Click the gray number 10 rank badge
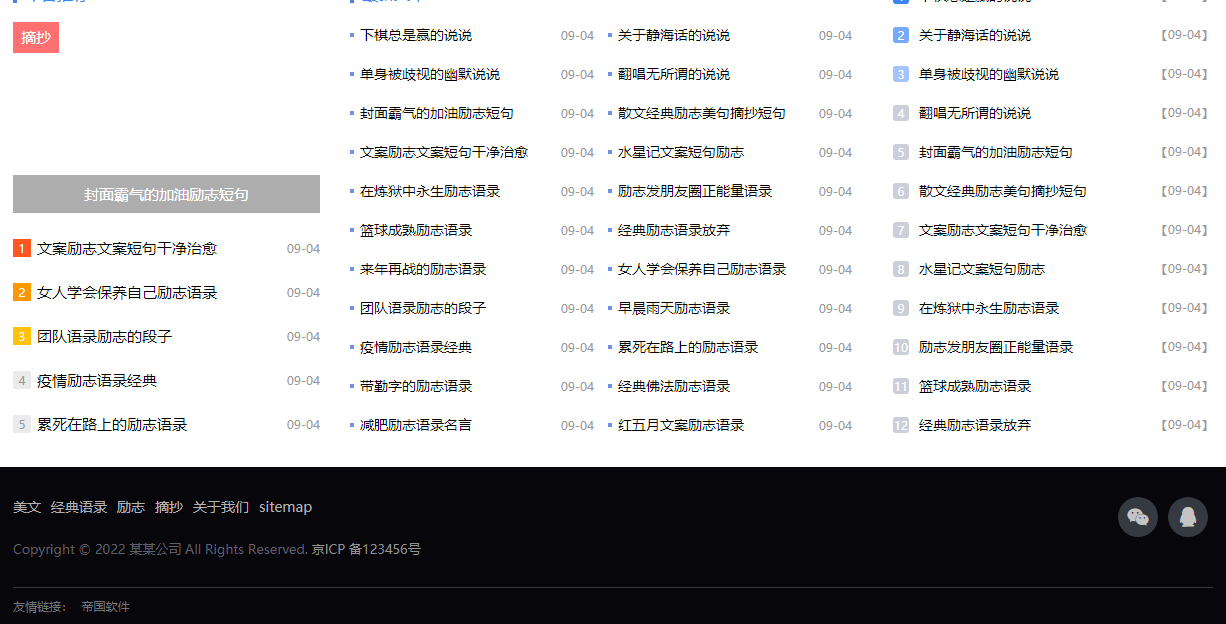Viewport: 1226px width, 624px height. [901, 347]
